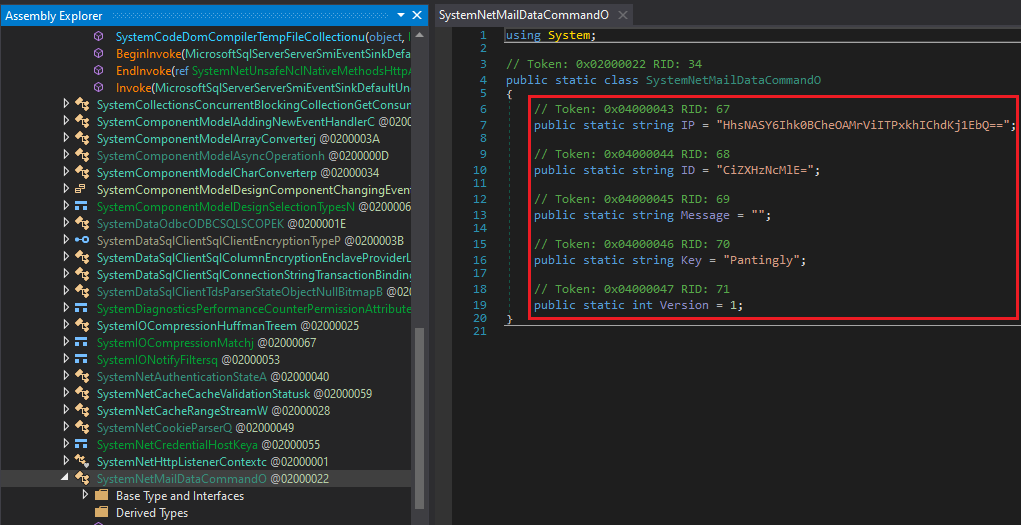This screenshot has width=1021, height=525.
Task: Click the "using System;" line
Action: click(551, 35)
